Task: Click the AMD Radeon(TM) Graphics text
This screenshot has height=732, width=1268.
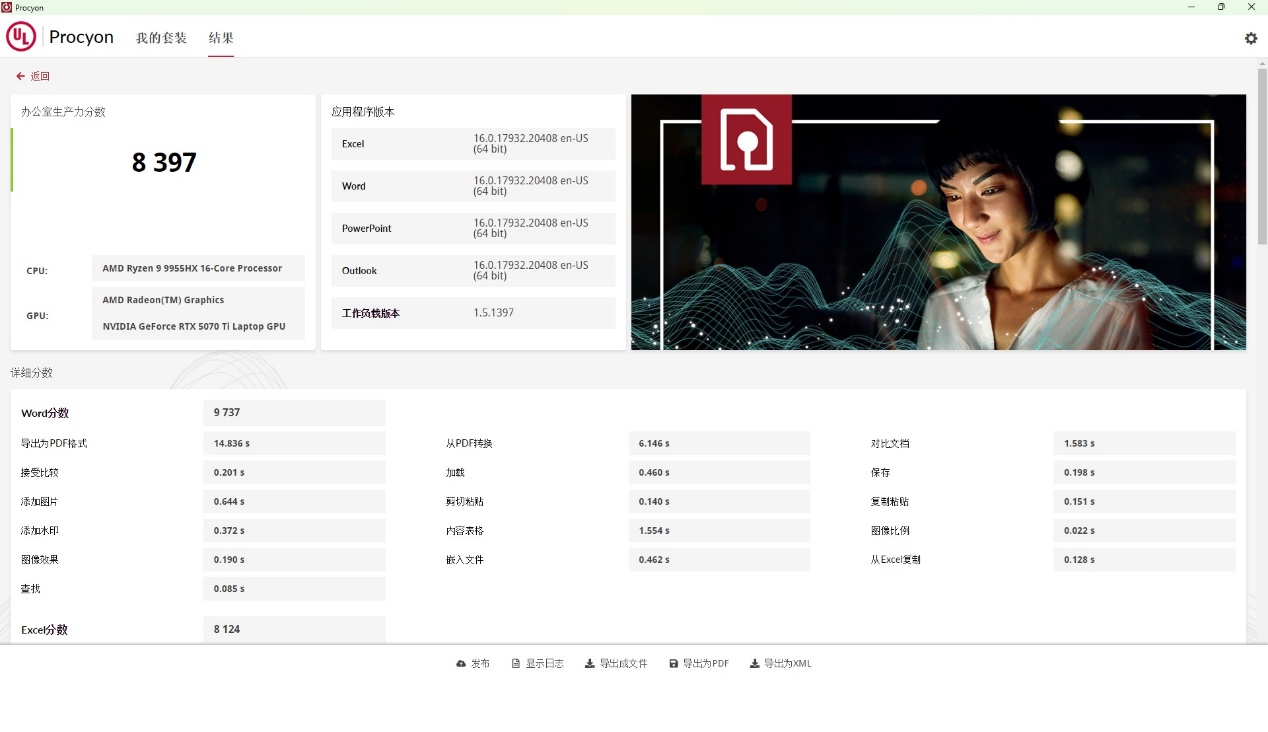Action: (x=163, y=300)
